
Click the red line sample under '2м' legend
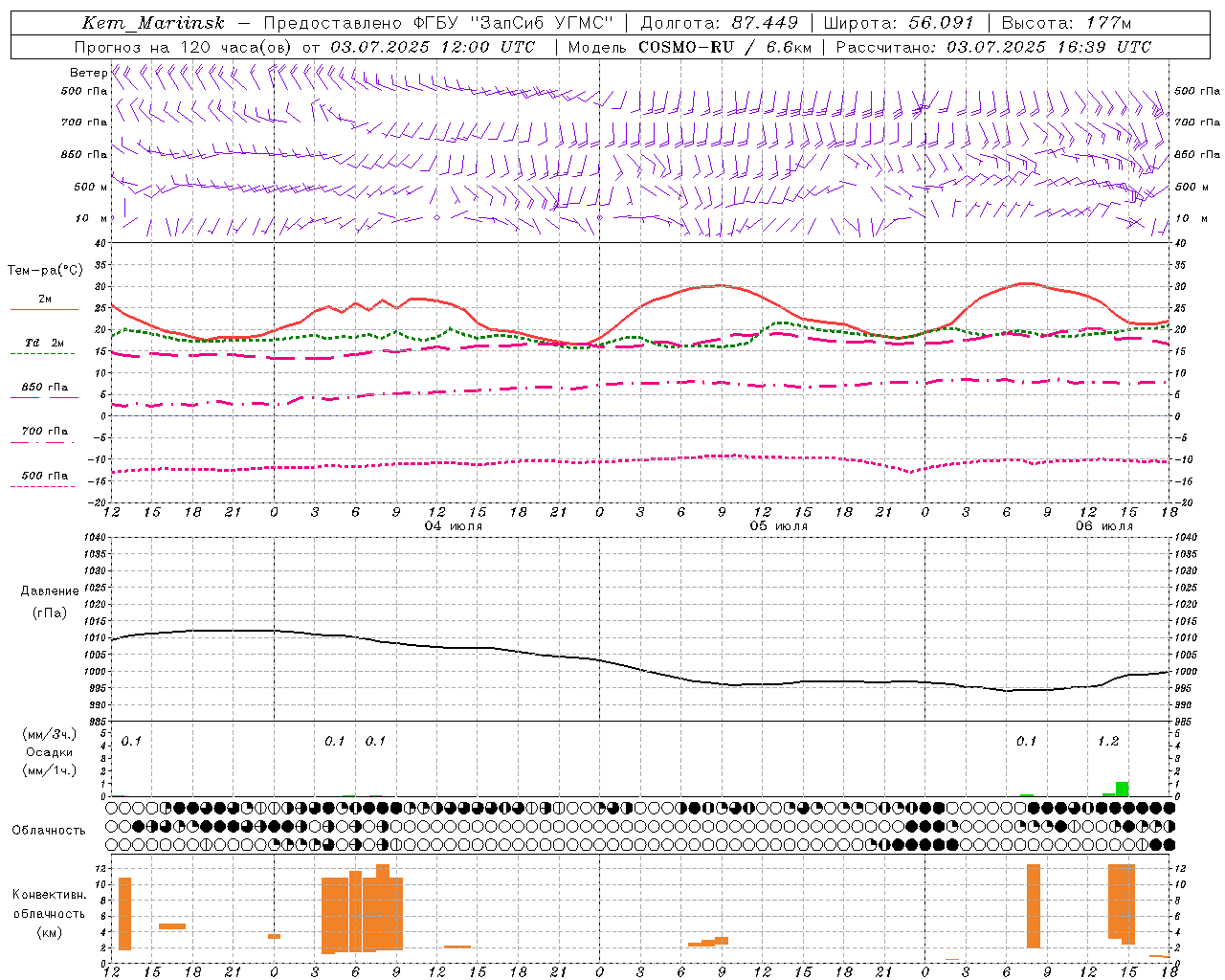point(44,310)
